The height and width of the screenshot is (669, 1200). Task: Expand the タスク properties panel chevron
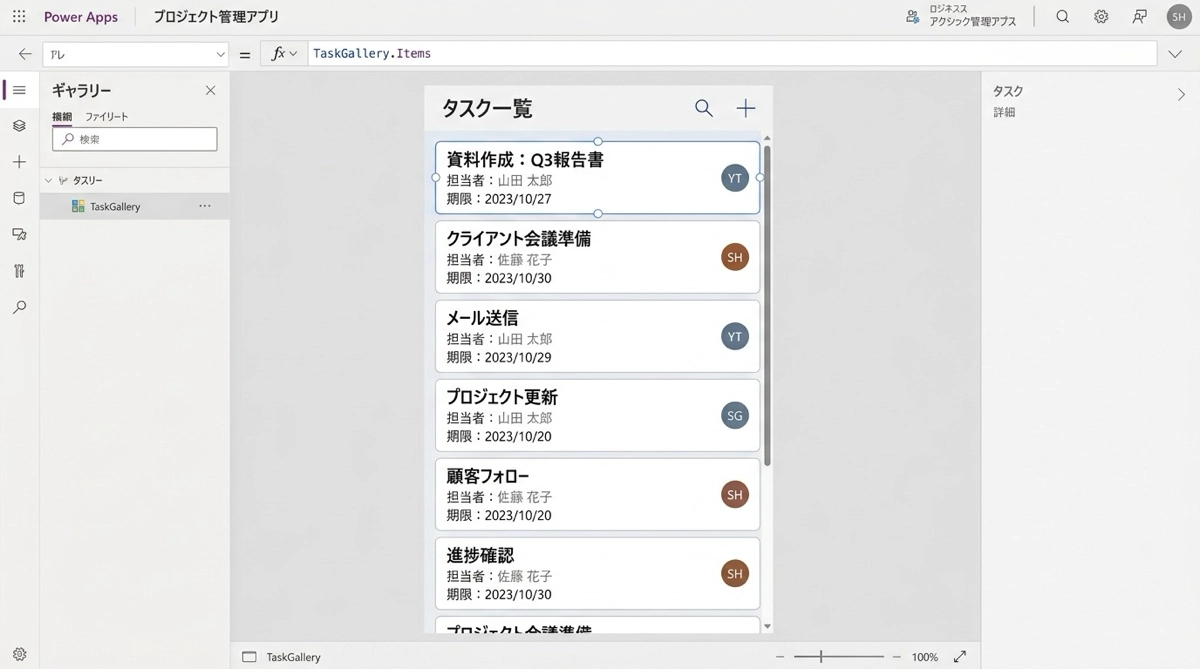pyautogui.click(x=1181, y=95)
